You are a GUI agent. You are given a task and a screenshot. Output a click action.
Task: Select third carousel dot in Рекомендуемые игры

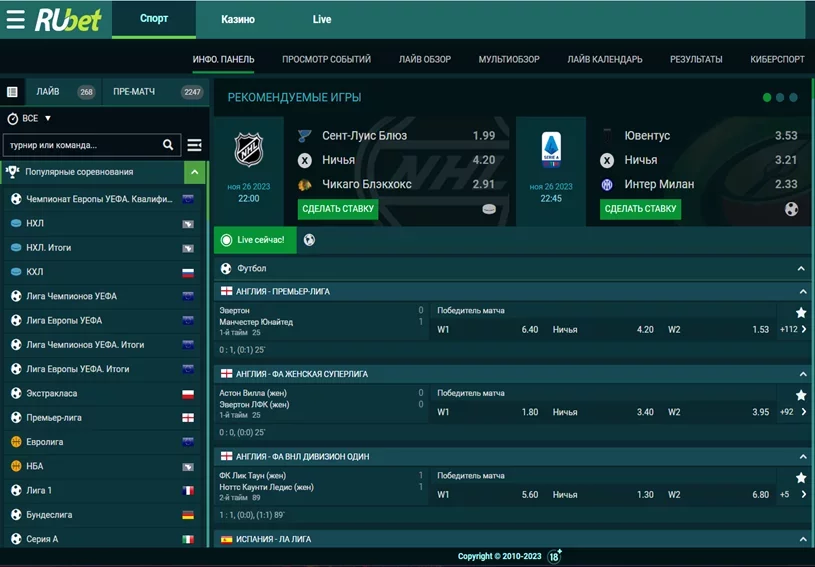tap(793, 97)
